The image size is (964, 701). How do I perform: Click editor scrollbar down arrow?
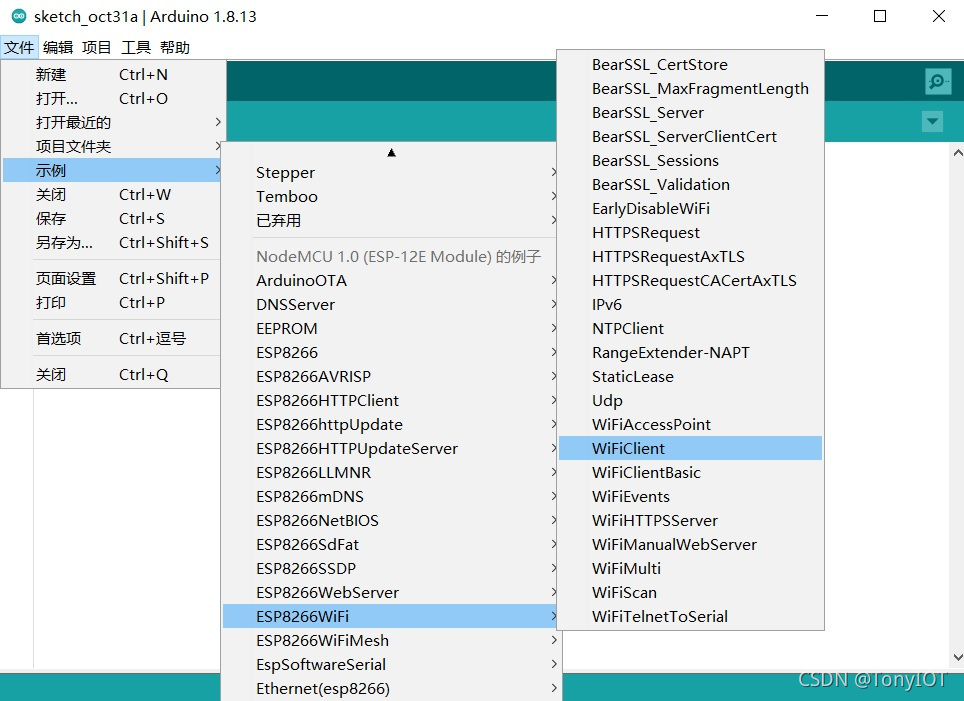[957, 657]
